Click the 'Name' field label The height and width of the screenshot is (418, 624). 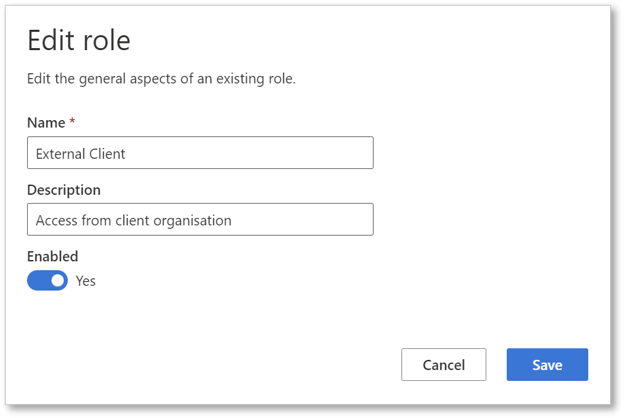point(46,123)
